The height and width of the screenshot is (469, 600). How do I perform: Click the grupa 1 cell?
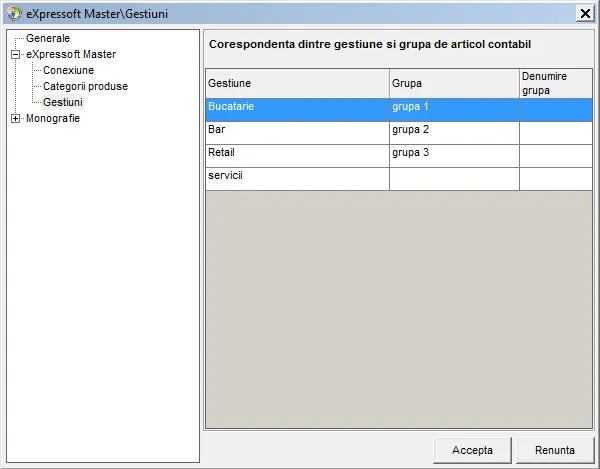tap(454, 110)
